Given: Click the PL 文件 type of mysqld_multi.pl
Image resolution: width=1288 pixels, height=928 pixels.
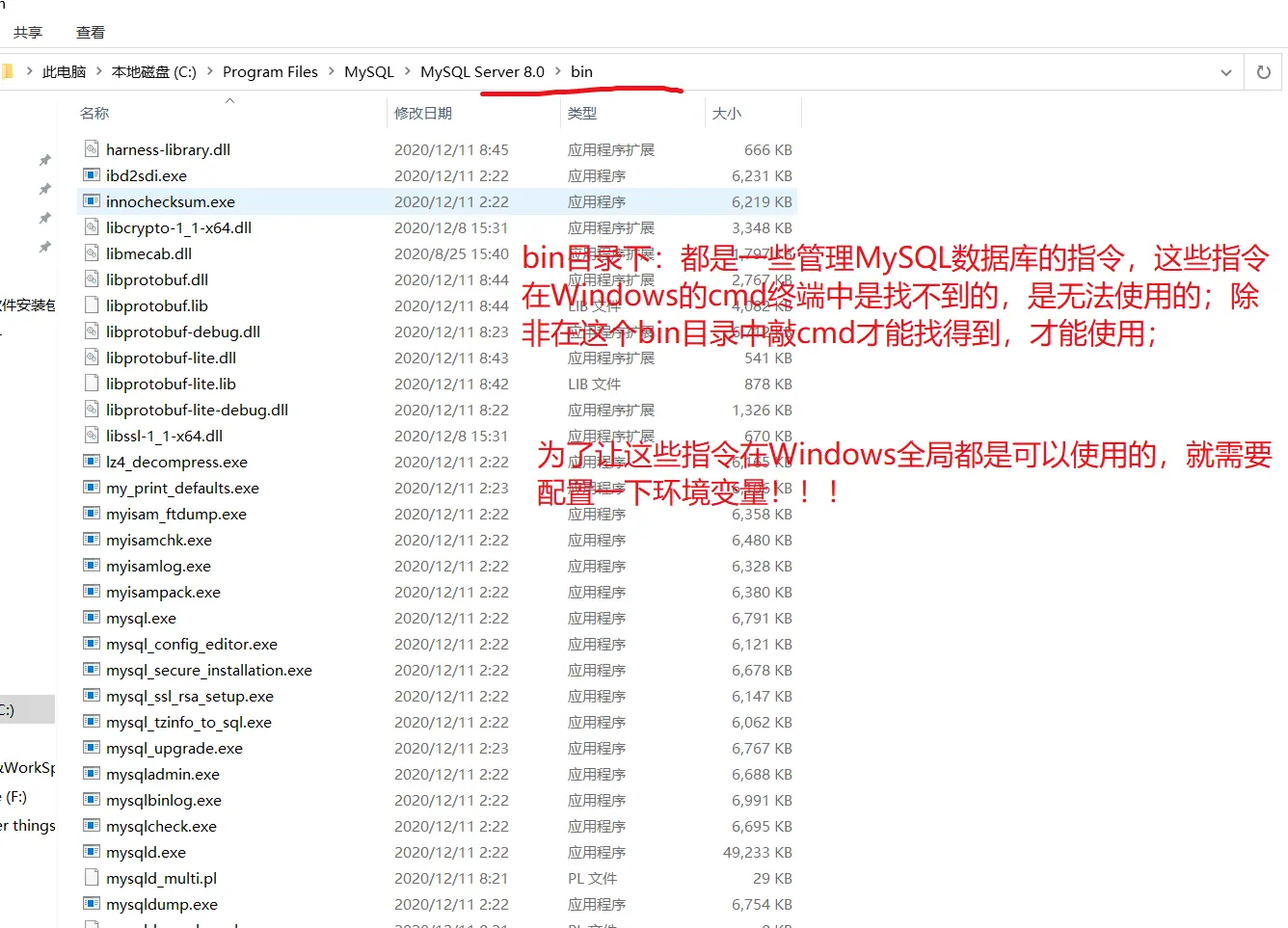Looking at the screenshot, I should pos(592,878).
